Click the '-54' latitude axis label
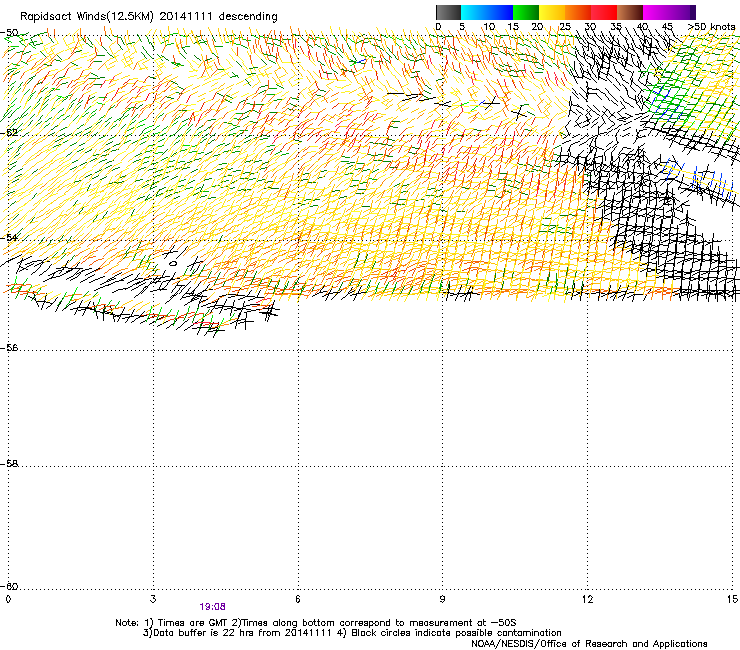Viewport: 740px width, 650px height. tap(9, 237)
